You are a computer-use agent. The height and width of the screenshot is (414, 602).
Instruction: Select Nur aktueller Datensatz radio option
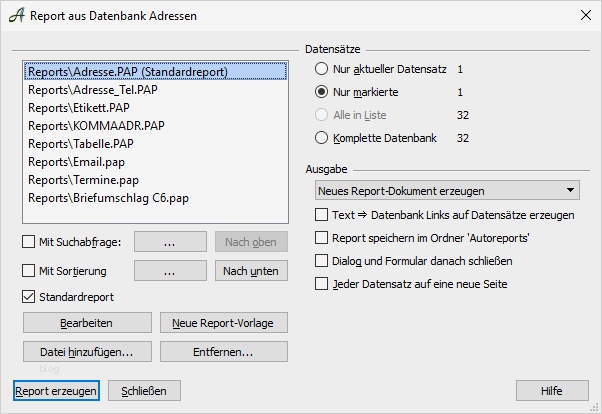click(x=322, y=69)
